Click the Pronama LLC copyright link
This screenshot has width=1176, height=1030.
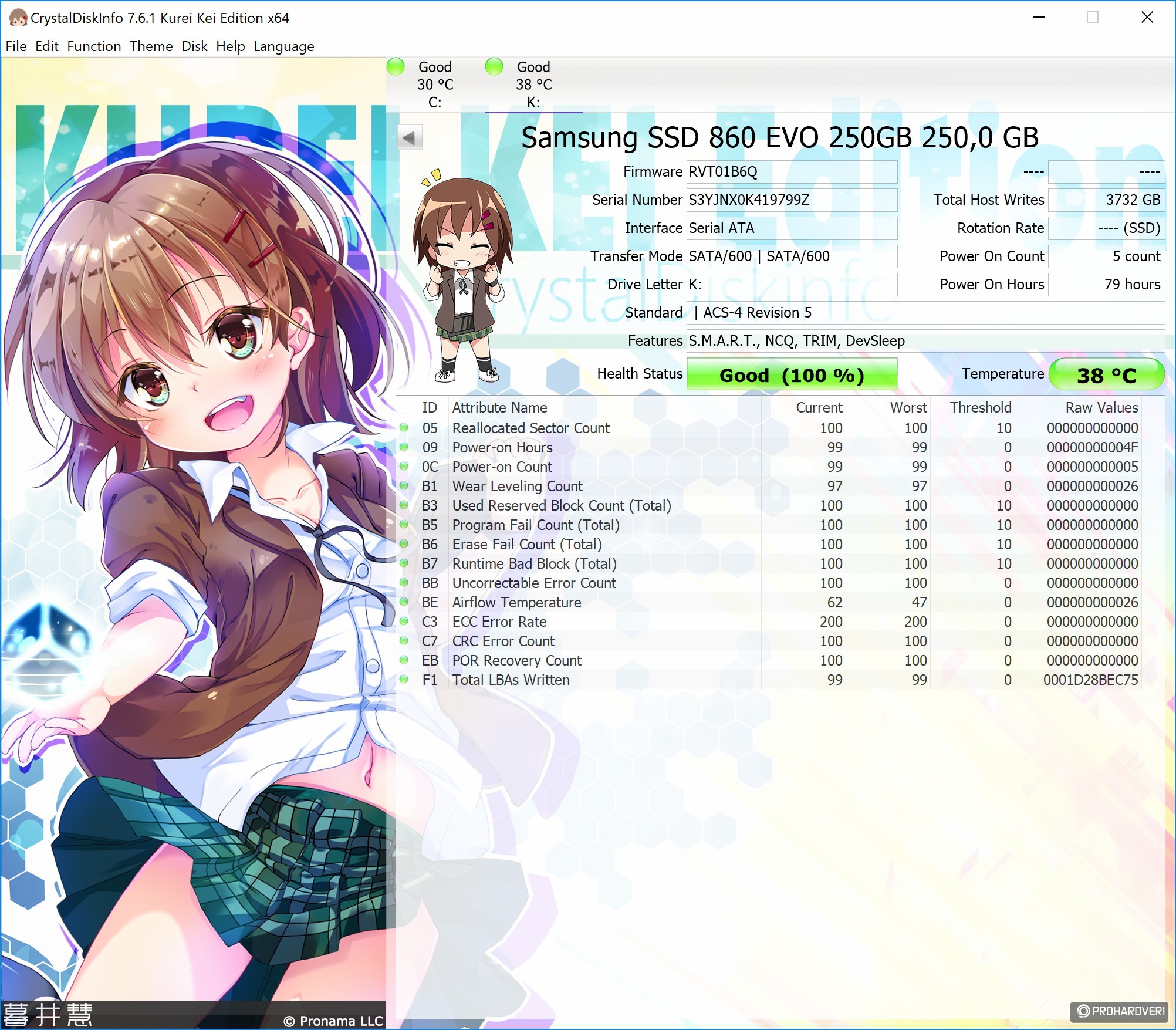[x=333, y=1021]
